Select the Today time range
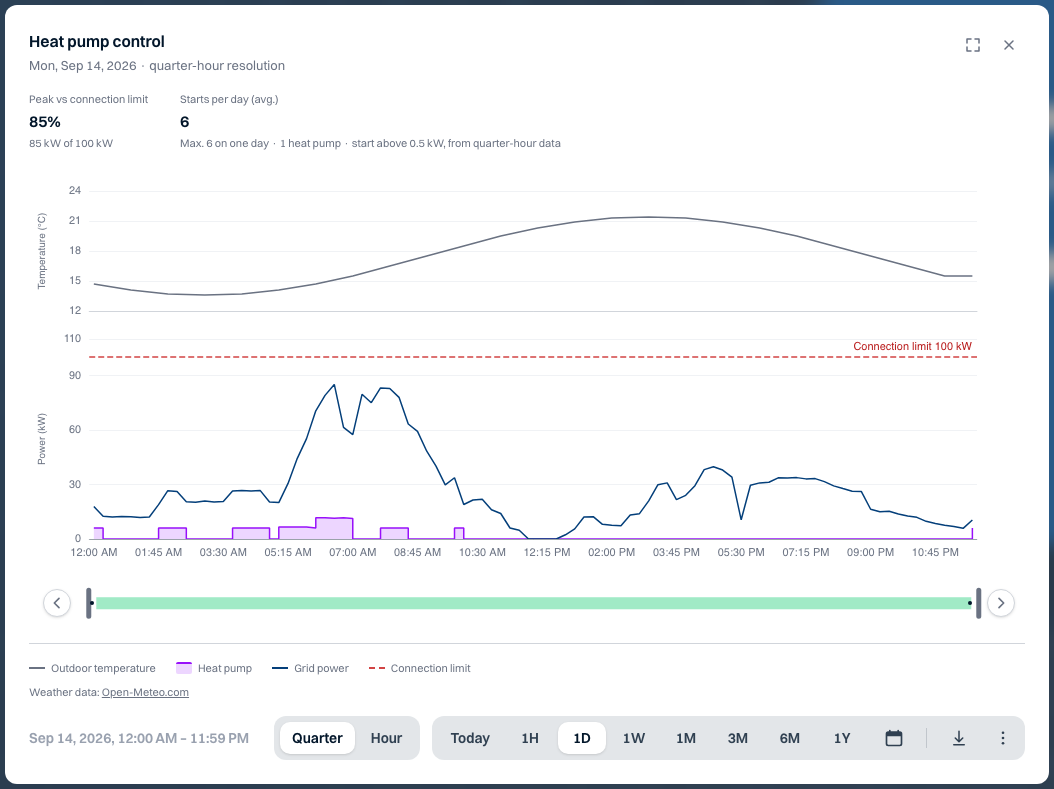The height and width of the screenshot is (789, 1054). pos(470,738)
